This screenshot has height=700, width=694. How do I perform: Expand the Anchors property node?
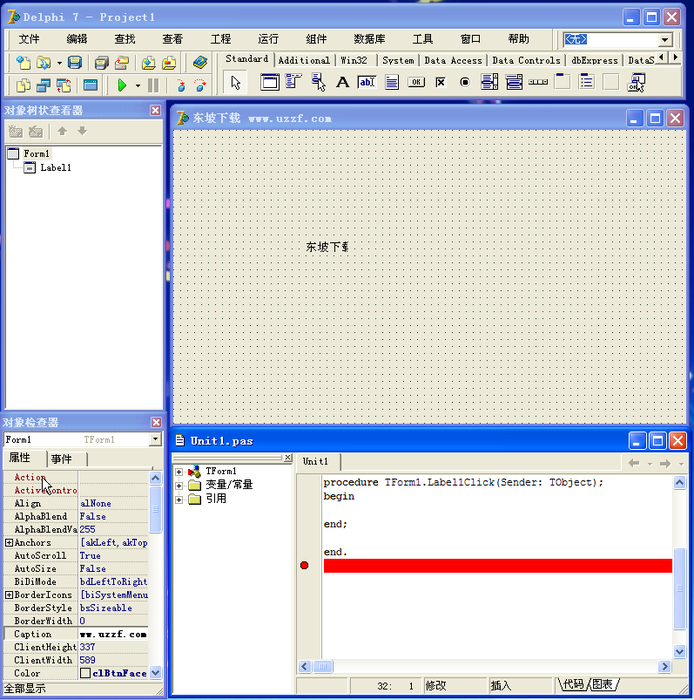tap(9, 543)
